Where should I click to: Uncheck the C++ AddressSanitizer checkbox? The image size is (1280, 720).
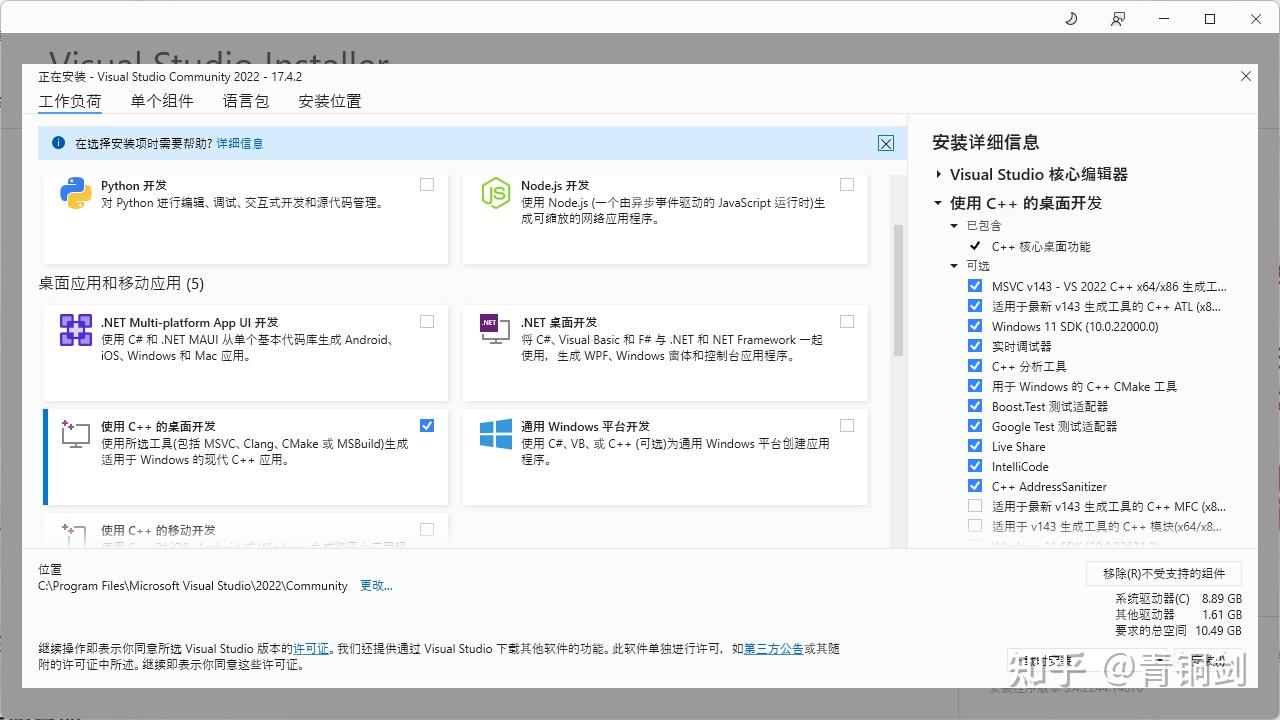975,486
